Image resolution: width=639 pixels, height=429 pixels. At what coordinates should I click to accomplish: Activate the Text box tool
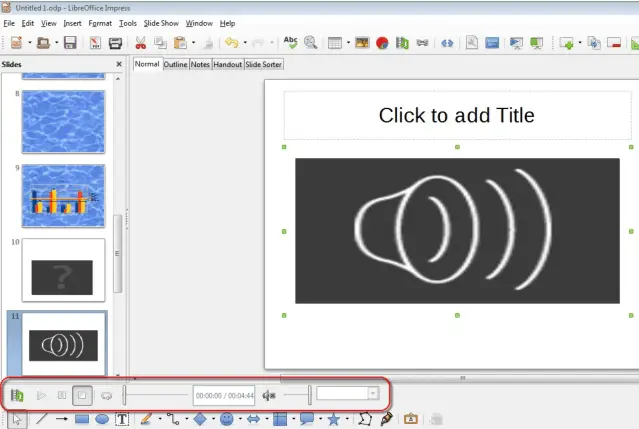[x=122, y=419]
